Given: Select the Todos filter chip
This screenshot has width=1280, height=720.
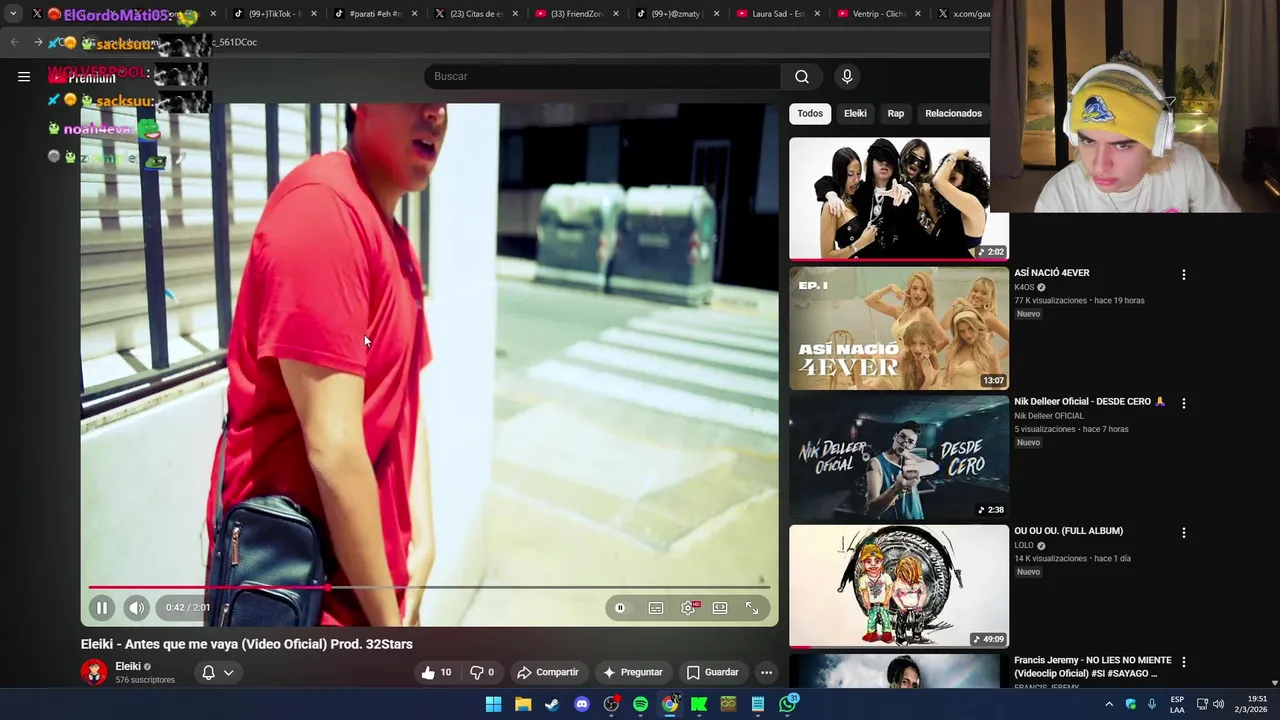Looking at the screenshot, I should (x=810, y=113).
